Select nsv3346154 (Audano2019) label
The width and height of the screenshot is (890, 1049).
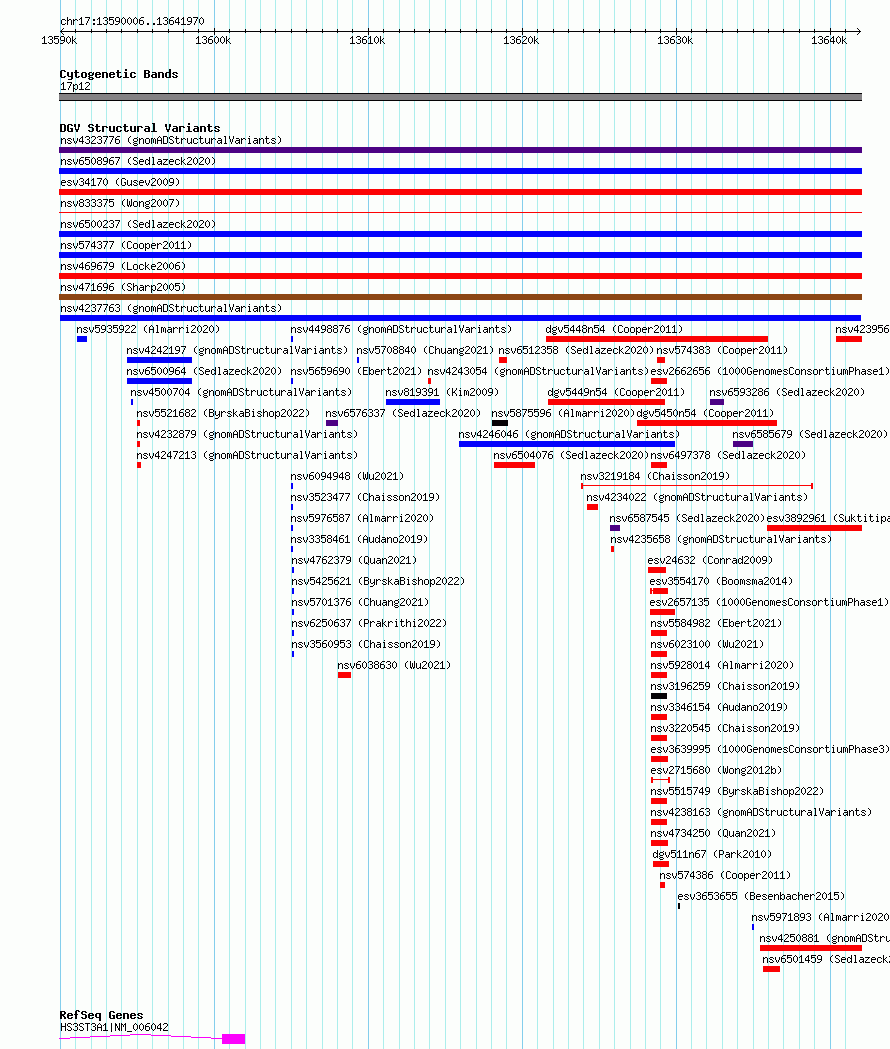tap(719, 707)
